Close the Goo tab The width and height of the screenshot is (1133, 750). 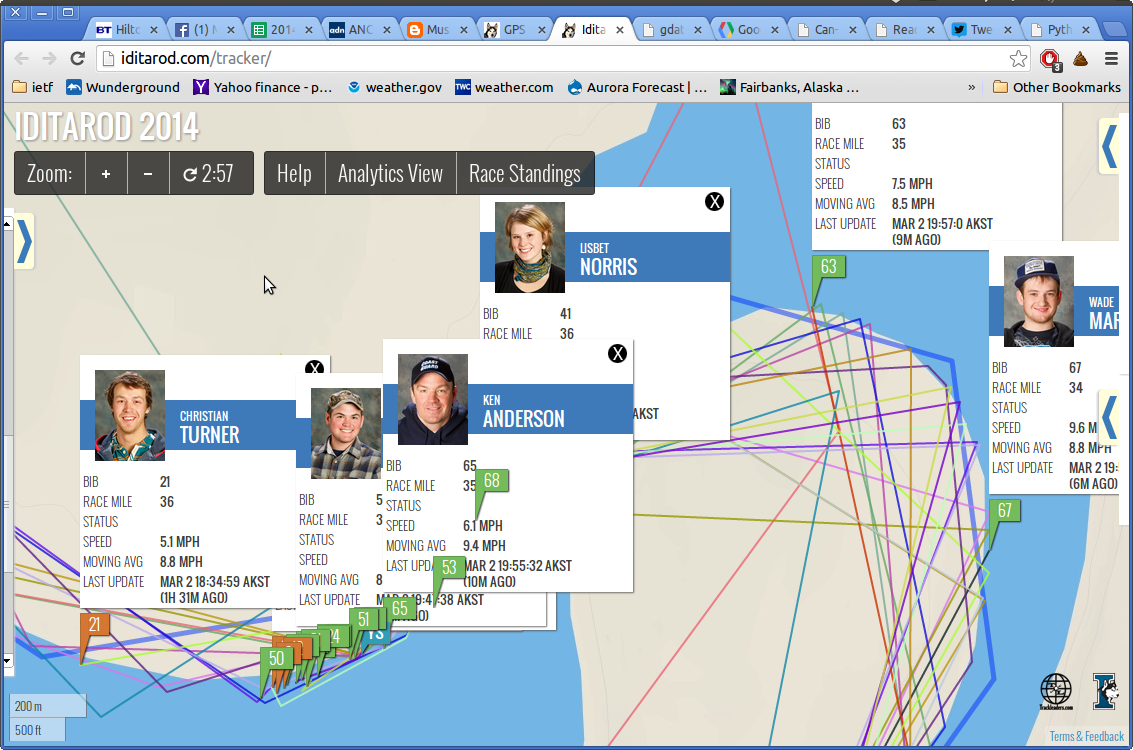click(x=775, y=30)
